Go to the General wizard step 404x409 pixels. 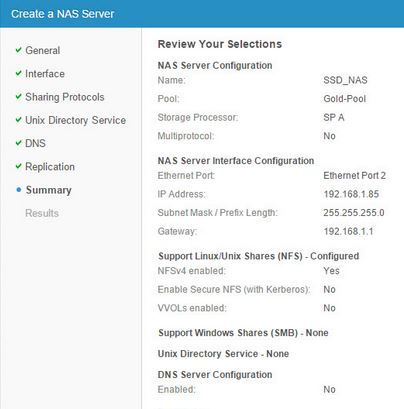coord(43,51)
